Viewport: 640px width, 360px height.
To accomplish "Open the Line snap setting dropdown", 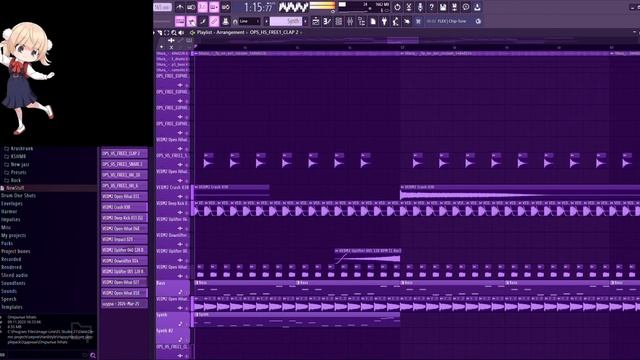I will 249,21.
